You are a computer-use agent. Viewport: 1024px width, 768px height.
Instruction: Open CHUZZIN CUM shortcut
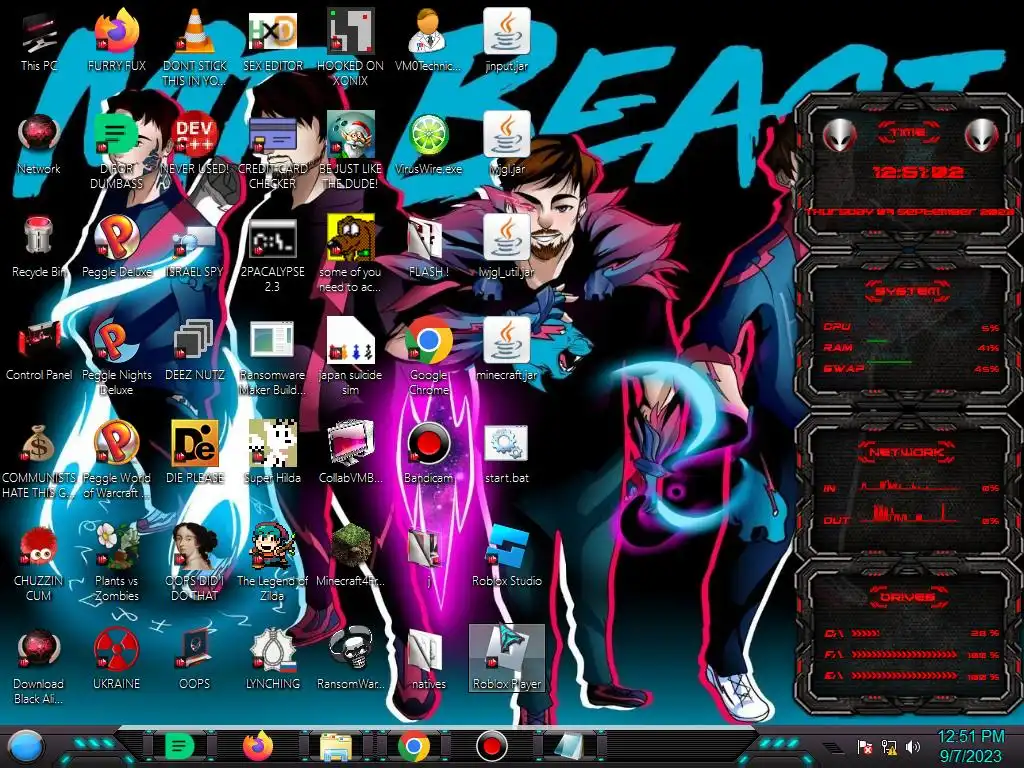(39, 563)
